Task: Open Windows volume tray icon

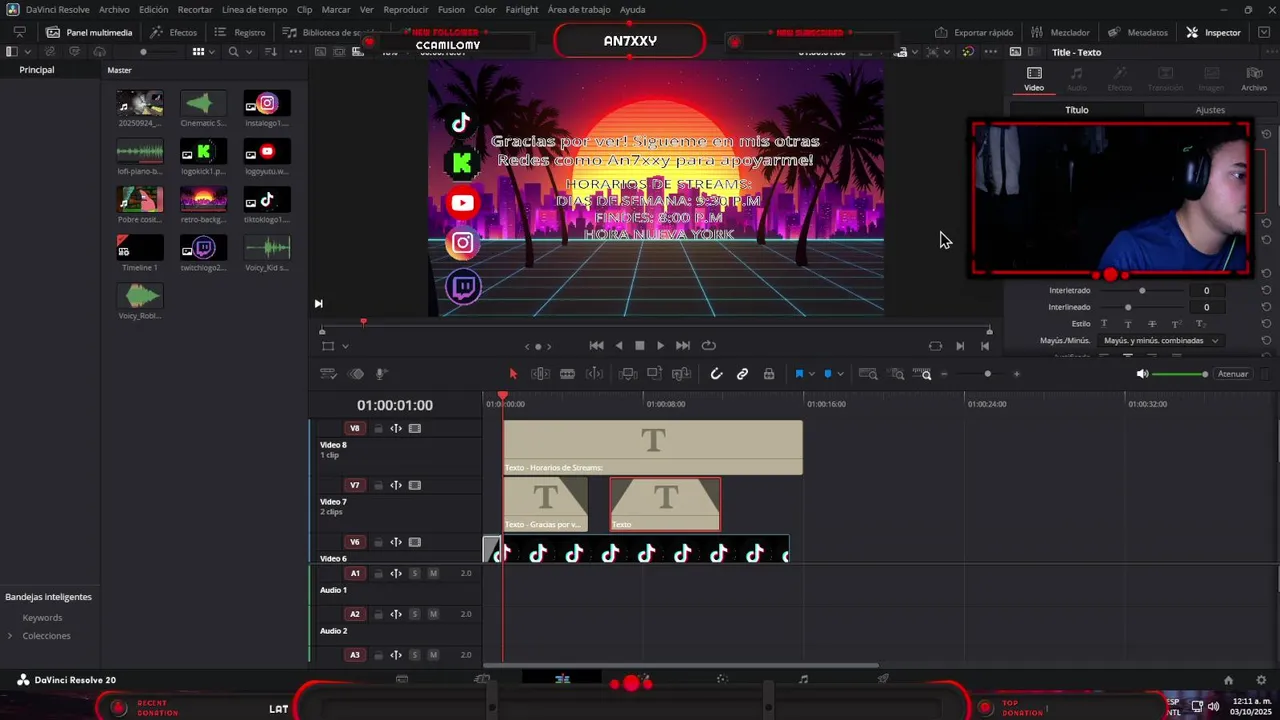Action: (1214, 707)
